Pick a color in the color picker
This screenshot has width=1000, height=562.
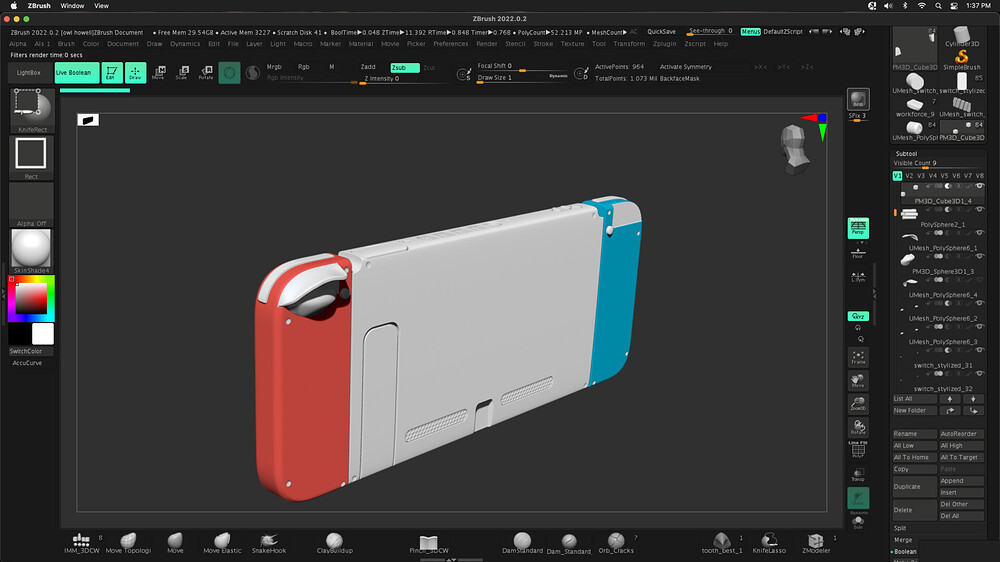pos(31,299)
